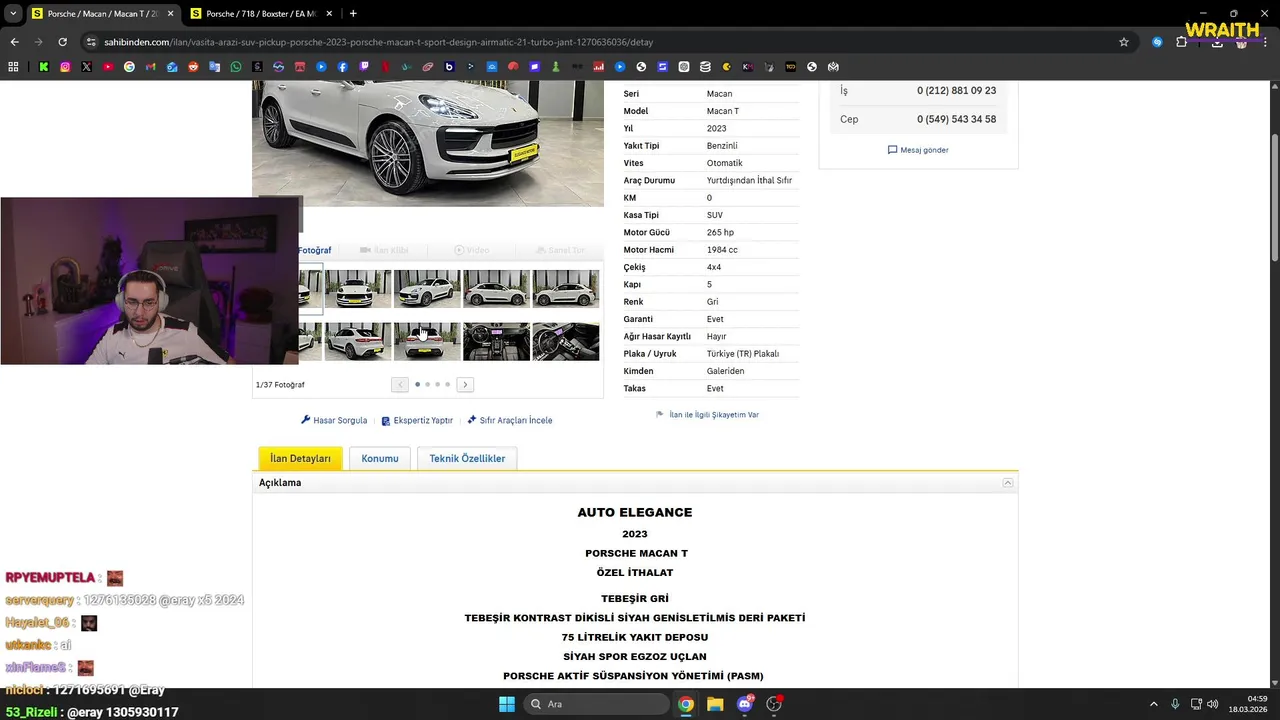This screenshot has height=720, width=1280.
Task: Open the Kick bookmark icon
Action: coord(44,67)
